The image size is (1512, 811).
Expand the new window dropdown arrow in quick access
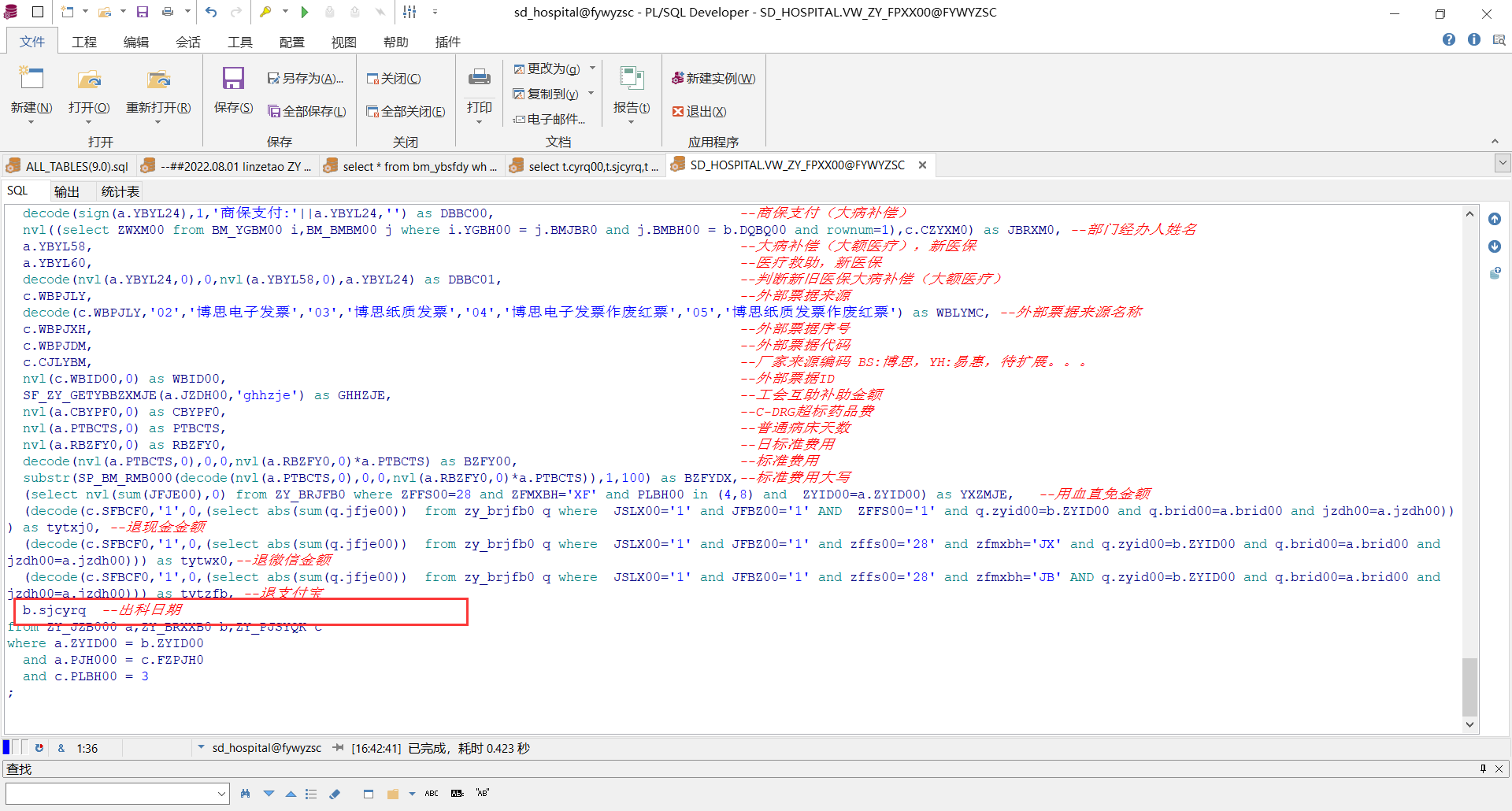click(86, 12)
